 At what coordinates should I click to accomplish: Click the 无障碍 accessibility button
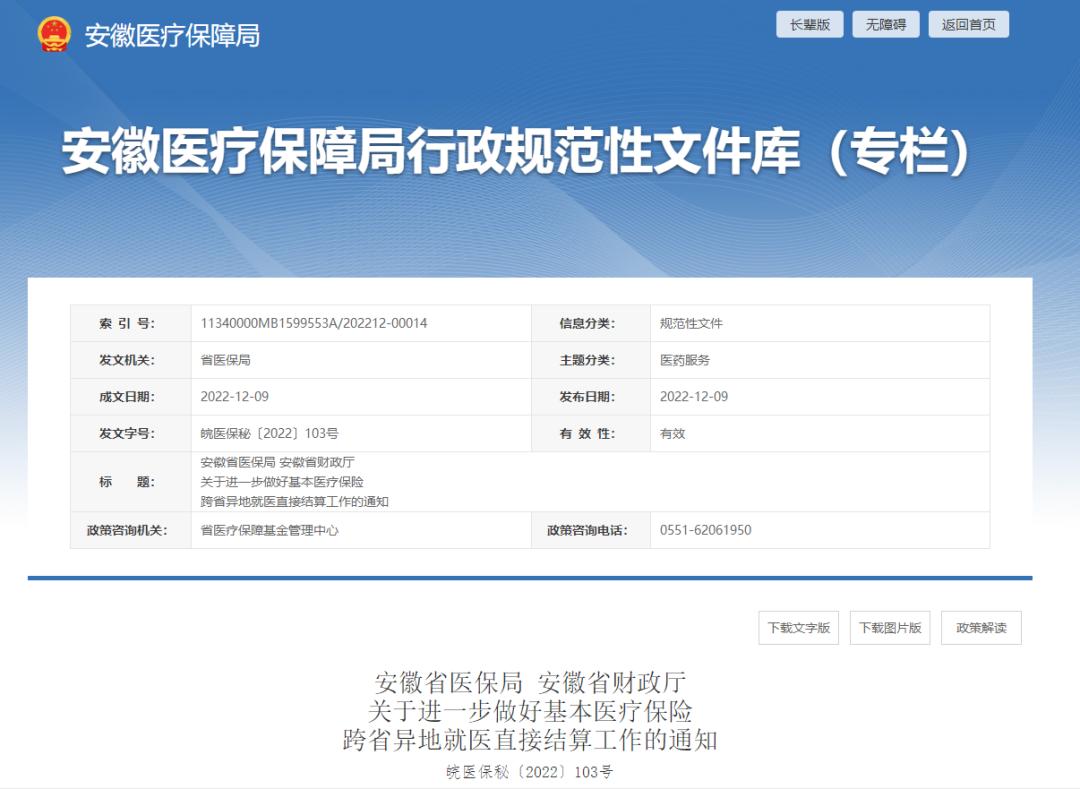pyautogui.click(x=888, y=24)
